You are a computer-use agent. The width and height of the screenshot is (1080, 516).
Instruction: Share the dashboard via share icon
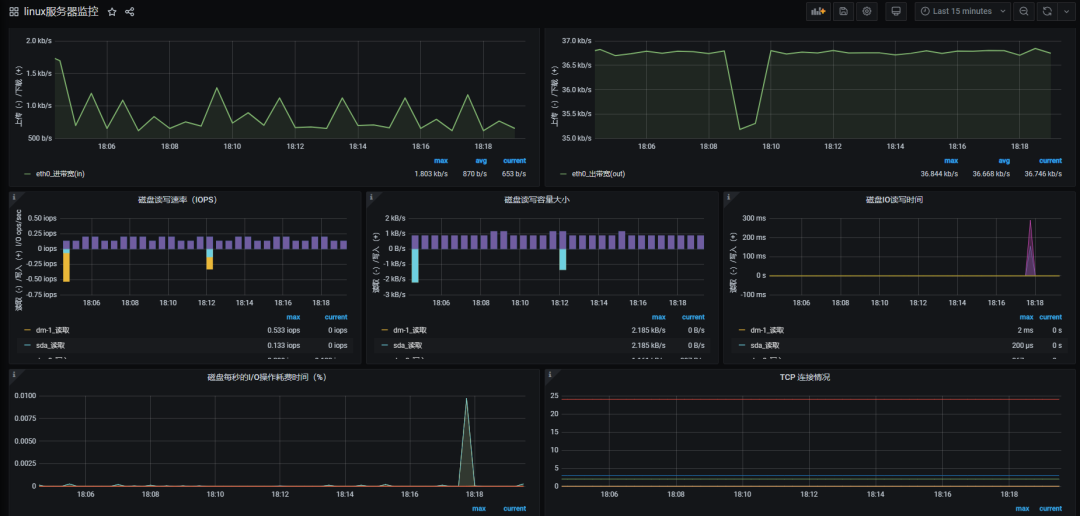coord(130,12)
